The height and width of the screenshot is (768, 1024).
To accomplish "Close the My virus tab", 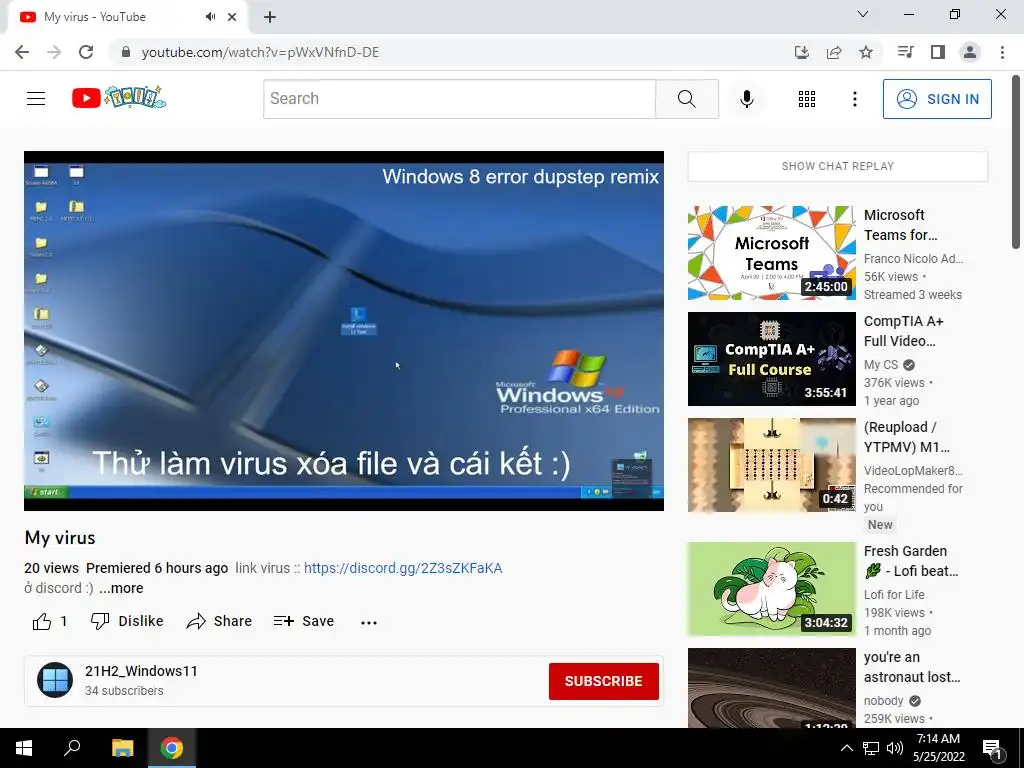I will click(232, 17).
